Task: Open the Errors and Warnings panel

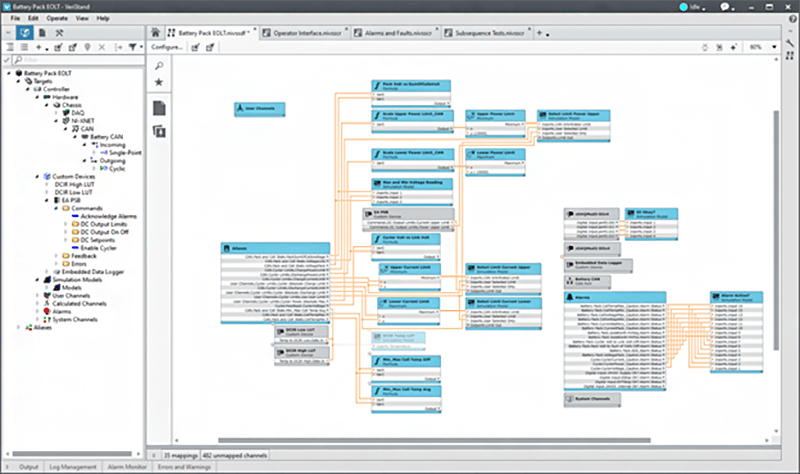Action: tap(184, 467)
